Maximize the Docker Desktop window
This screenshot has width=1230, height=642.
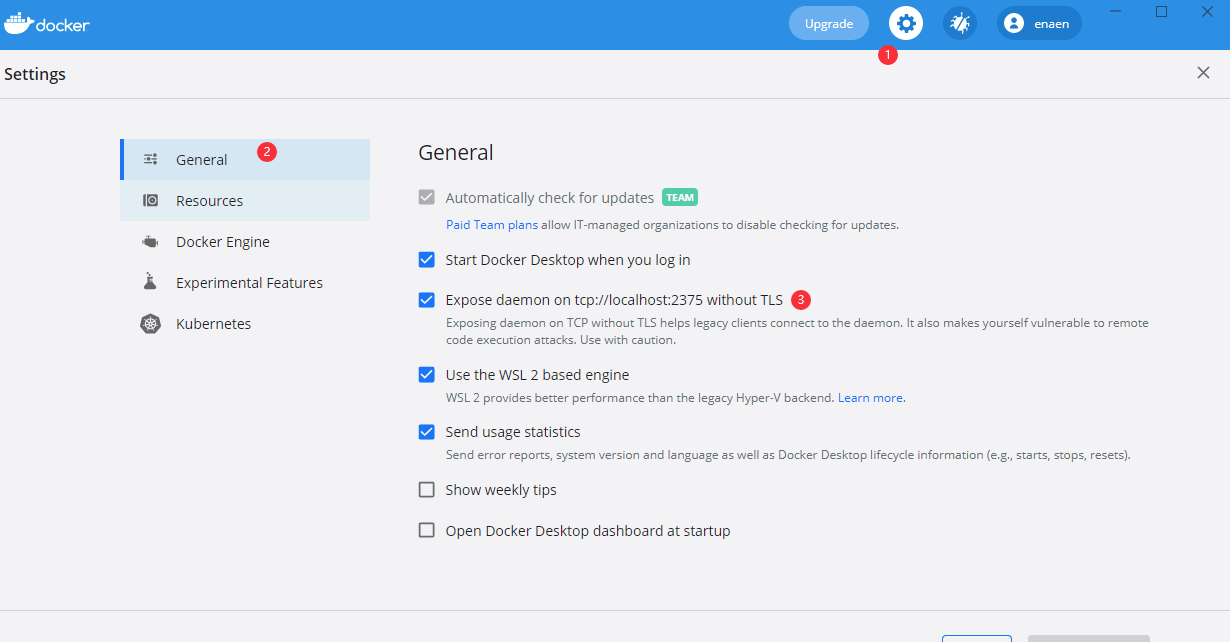click(x=1161, y=12)
